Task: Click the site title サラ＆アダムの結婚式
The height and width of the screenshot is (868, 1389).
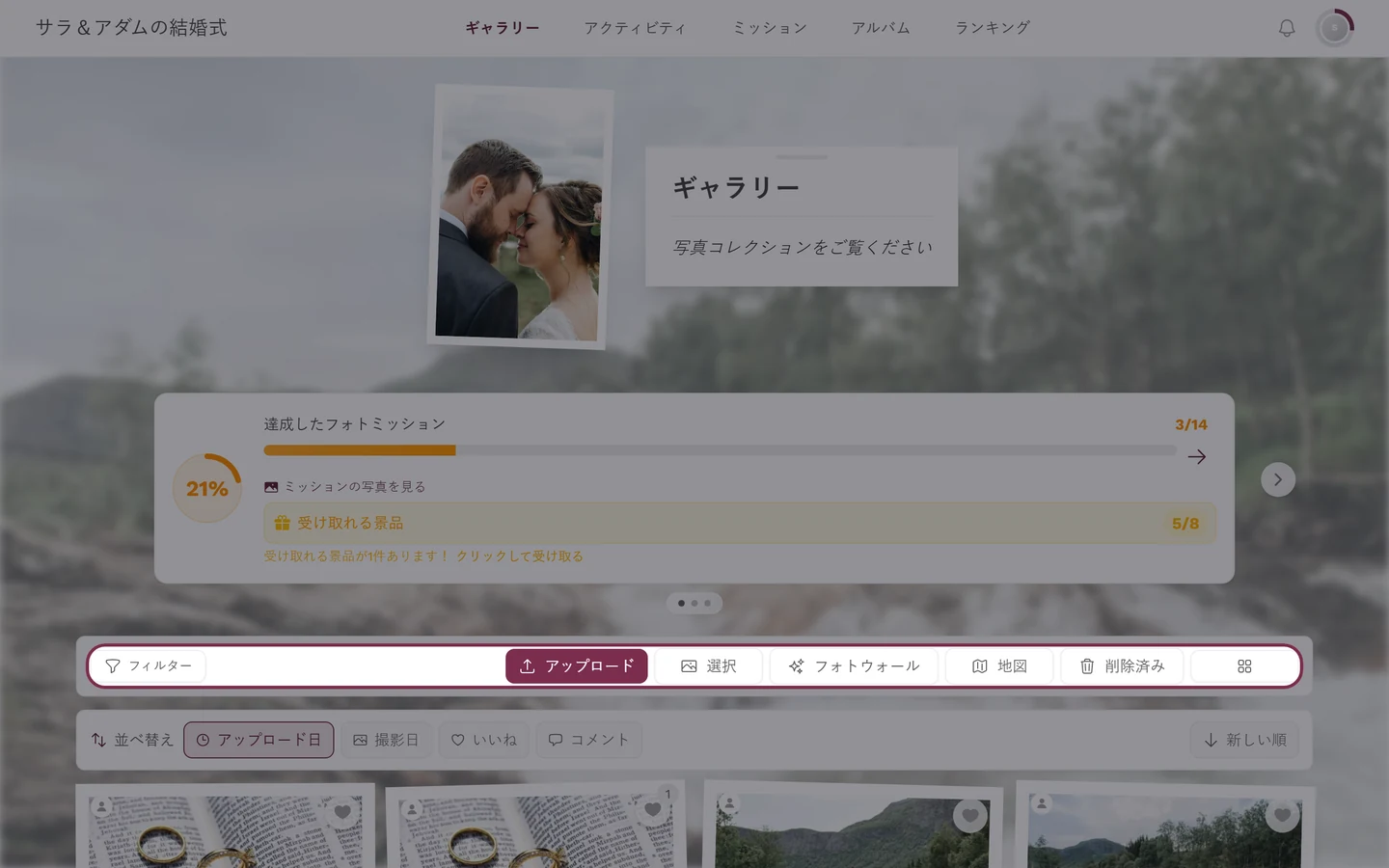Action: pos(131,28)
